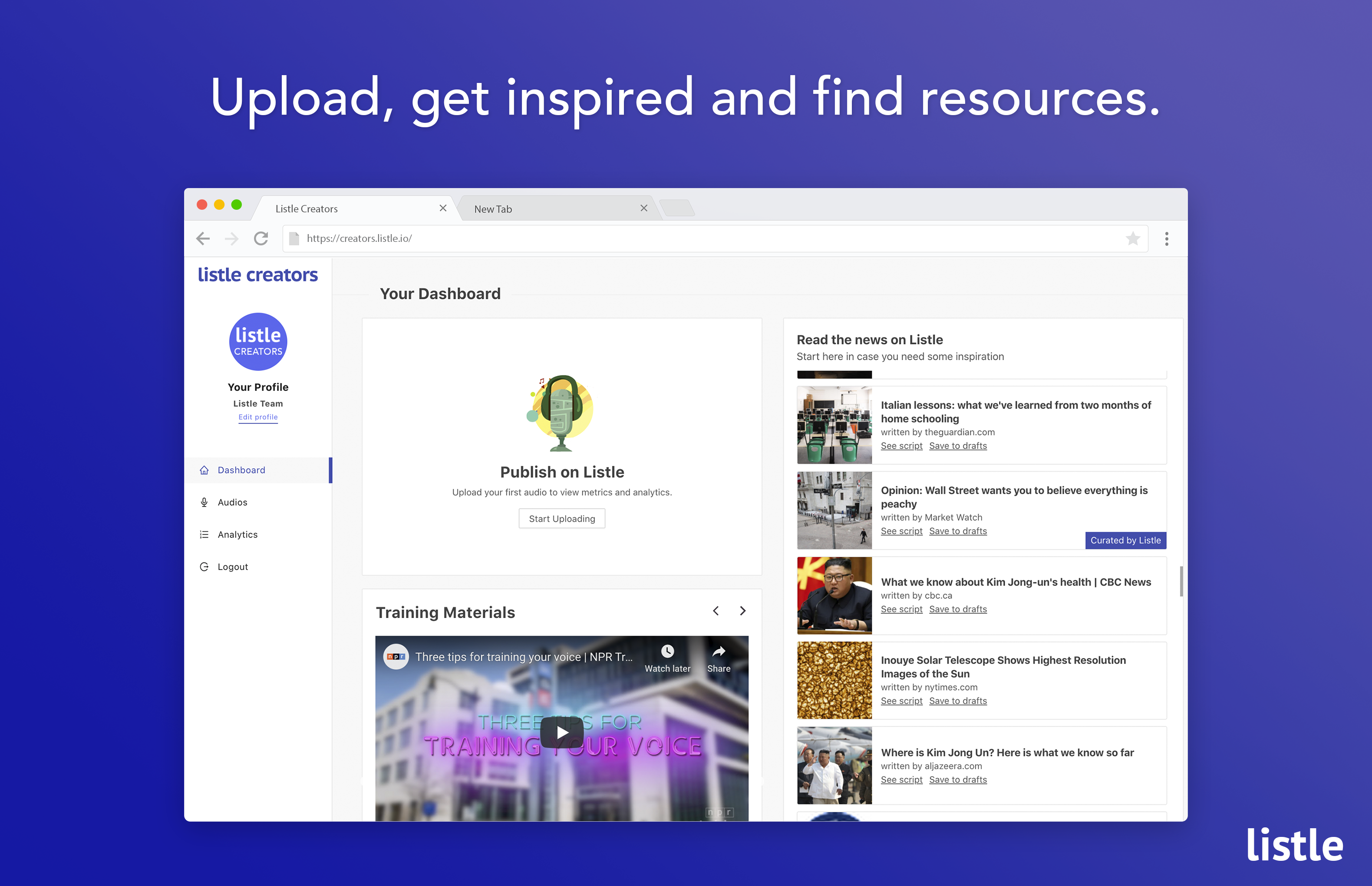The image size is (1372, 886).
Task: Reload the page with the refresh icon
Action: [261, 238]
